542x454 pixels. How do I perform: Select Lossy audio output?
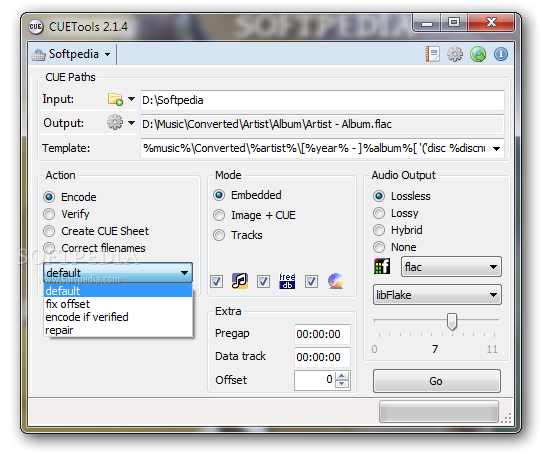pyautogui.click(x=396, y=213)
